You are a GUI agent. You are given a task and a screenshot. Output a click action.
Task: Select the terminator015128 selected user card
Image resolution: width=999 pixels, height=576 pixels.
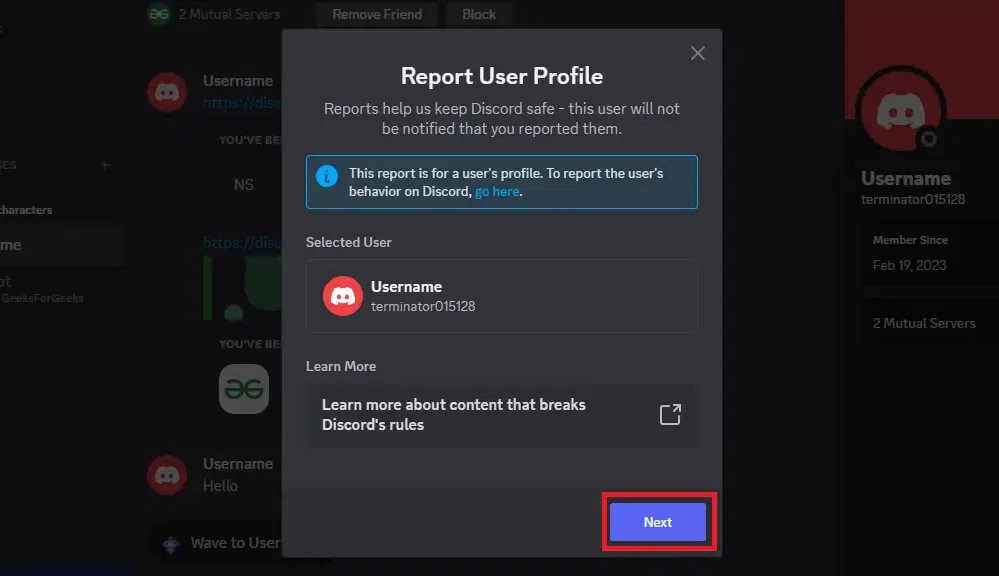[x=501, y=296]
